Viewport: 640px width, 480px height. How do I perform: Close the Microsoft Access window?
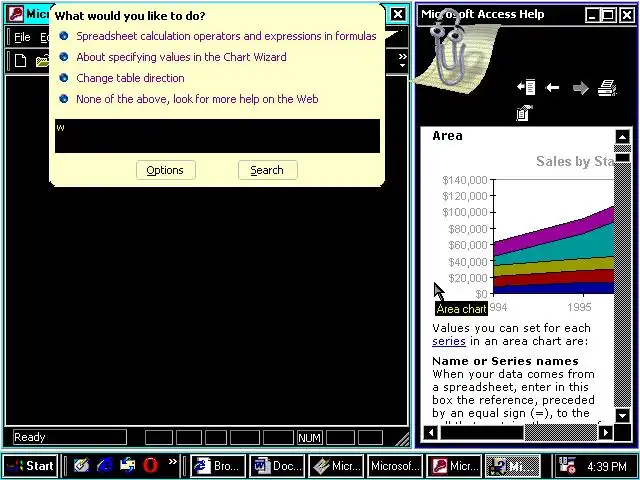pyautogui.click(x=398, y=14)
